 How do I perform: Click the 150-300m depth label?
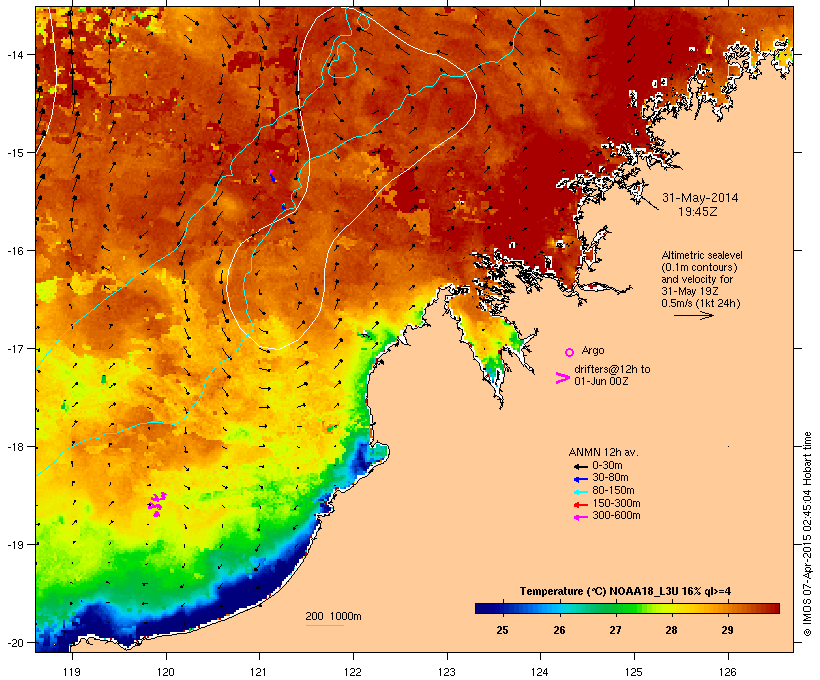point(616,503)
